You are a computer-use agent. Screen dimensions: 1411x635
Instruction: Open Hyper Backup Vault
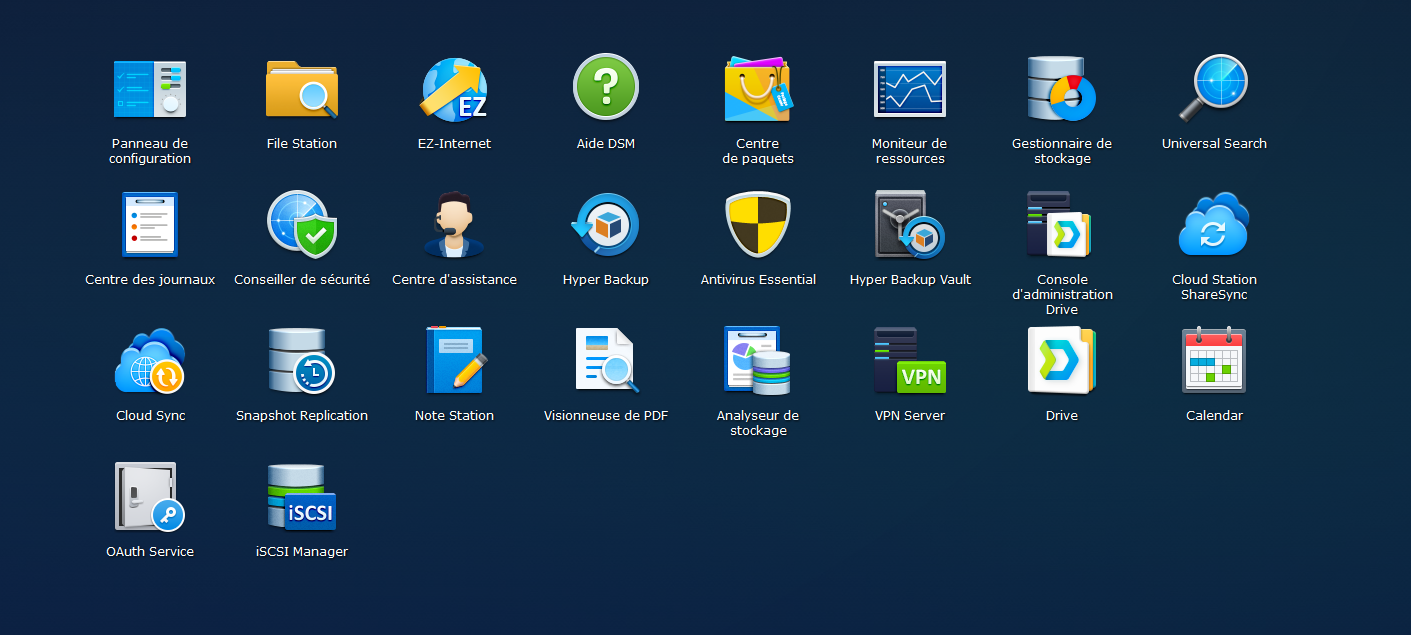(x=909, y=225)
